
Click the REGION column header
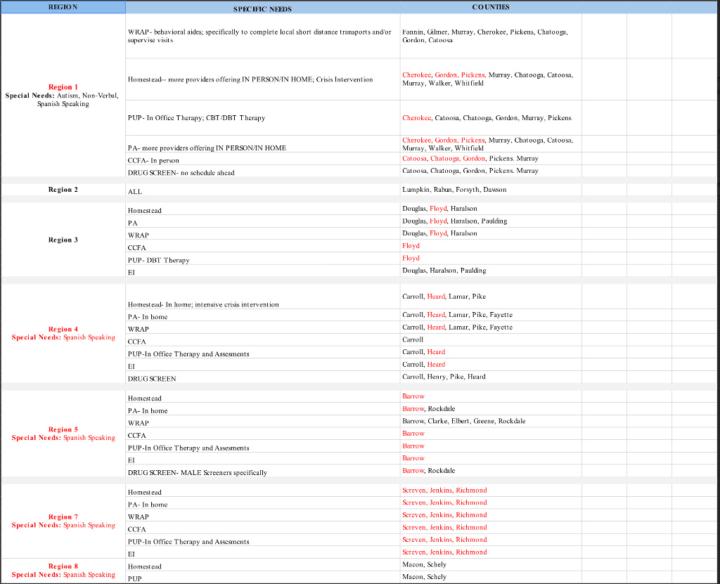click(62, 6)
